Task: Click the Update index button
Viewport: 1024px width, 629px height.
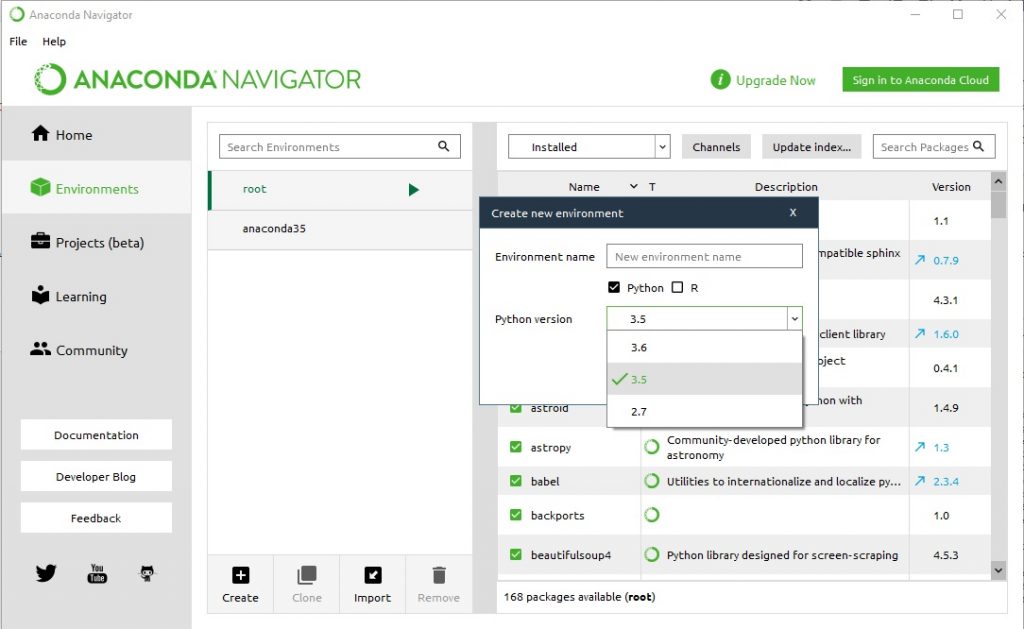Action: 811,147
